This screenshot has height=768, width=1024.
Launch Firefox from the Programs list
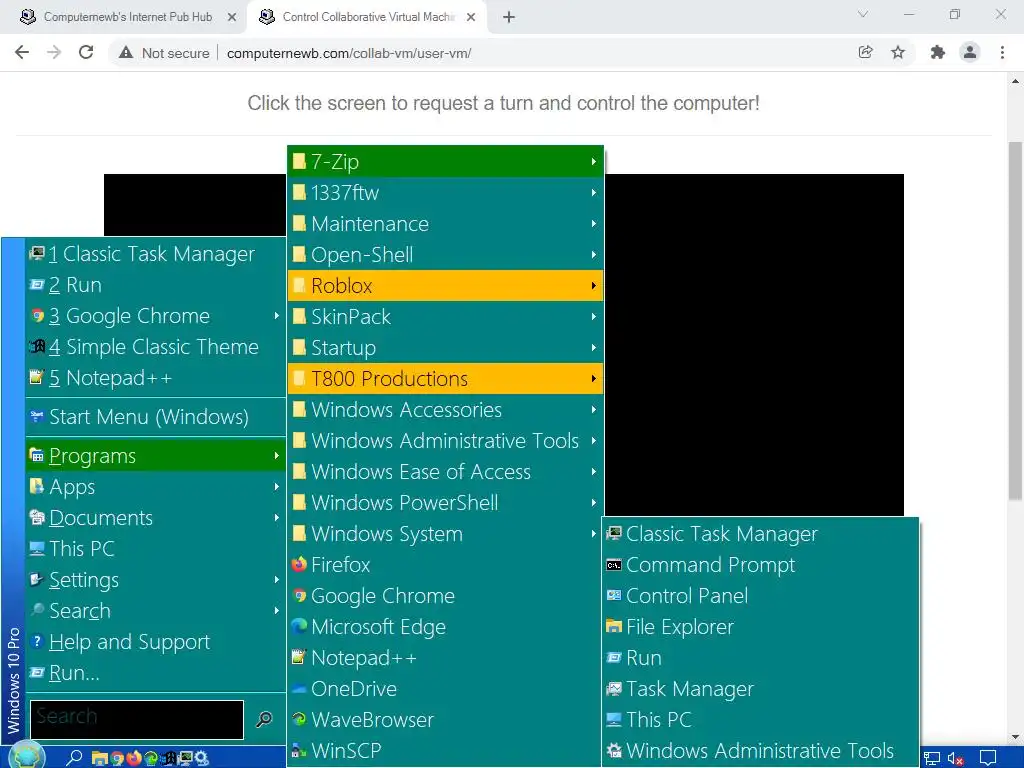pos(445,565)
